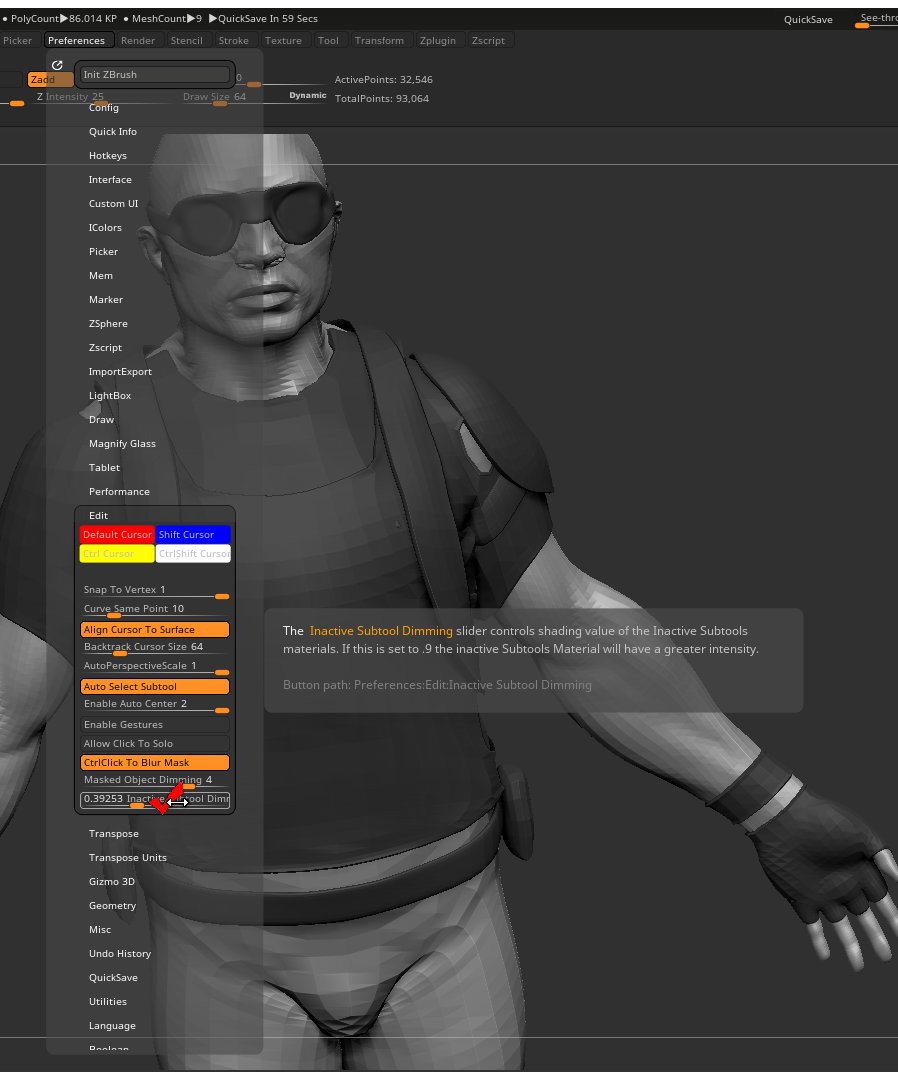Toggle CtrlClick To Blur Mask

point(155,763)
